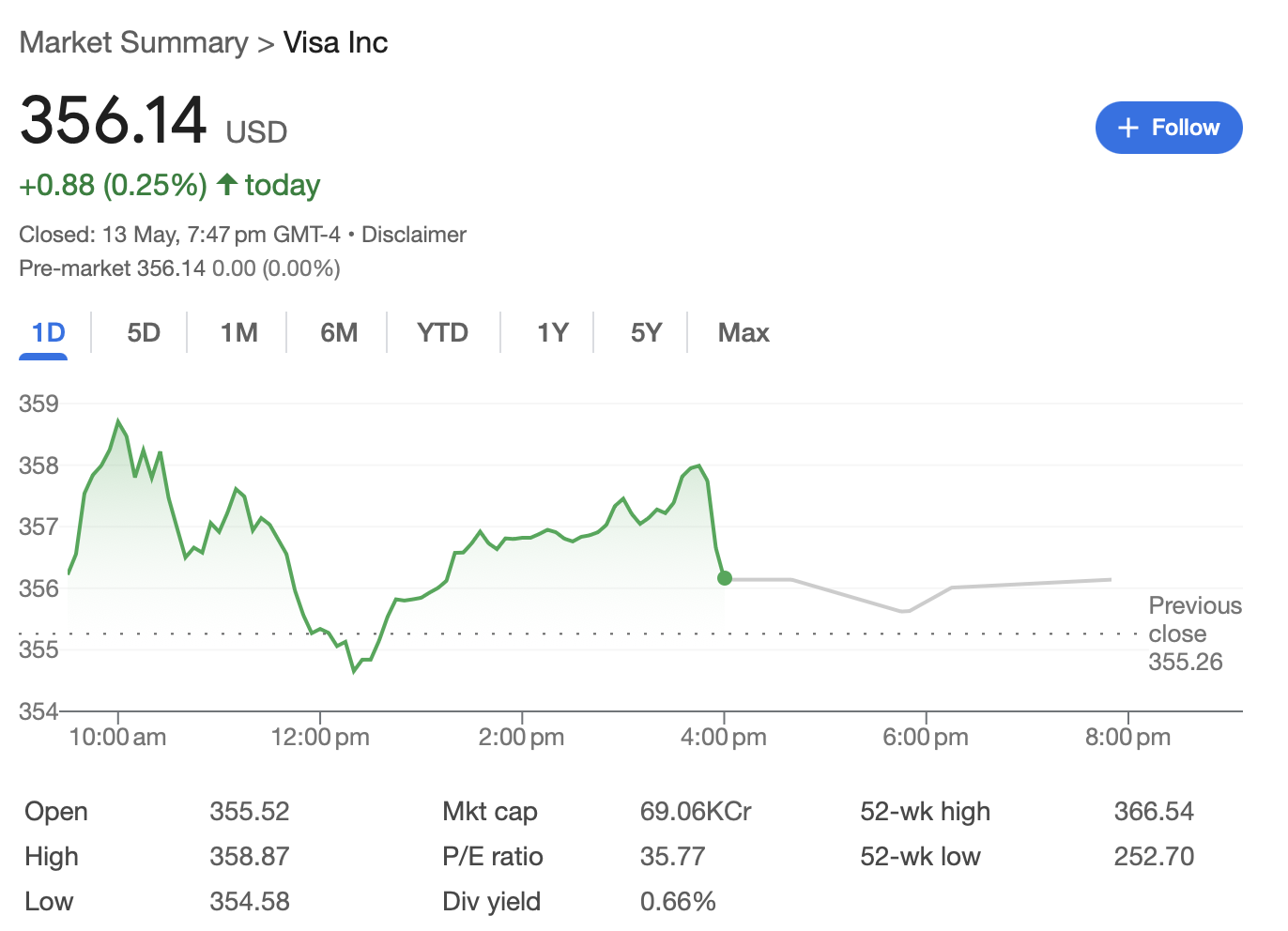This screenshot has width=1288, height=931.
Task: Click the Div yield label
Action: click(x=491, y=901)
